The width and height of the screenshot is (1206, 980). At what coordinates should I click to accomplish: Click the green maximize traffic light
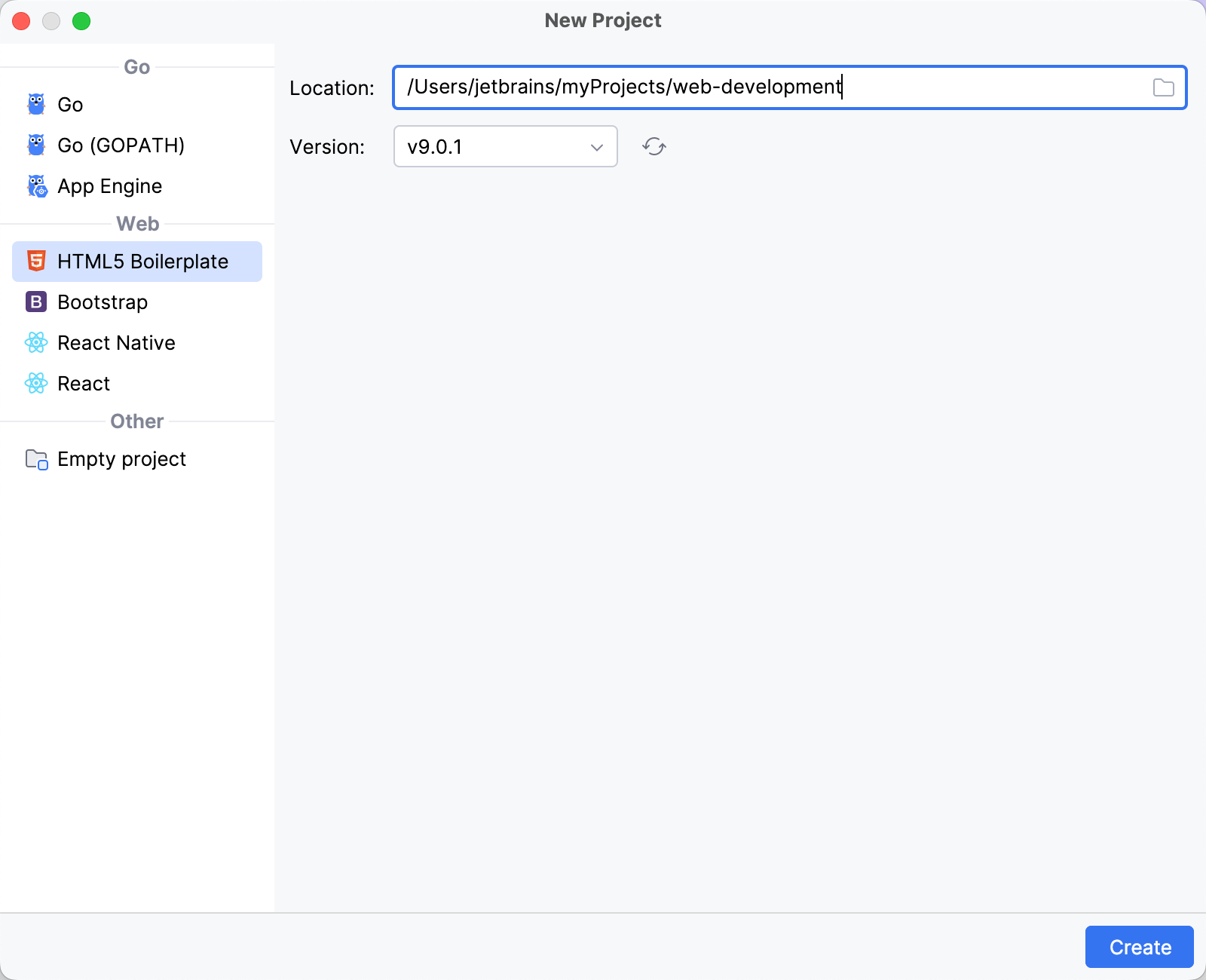(x=82, y=21)
